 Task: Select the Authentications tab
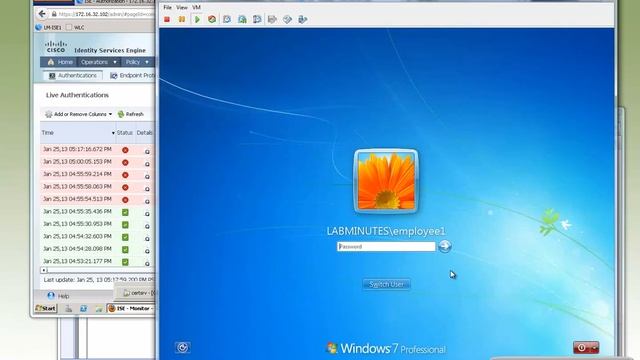coord(73,76)
